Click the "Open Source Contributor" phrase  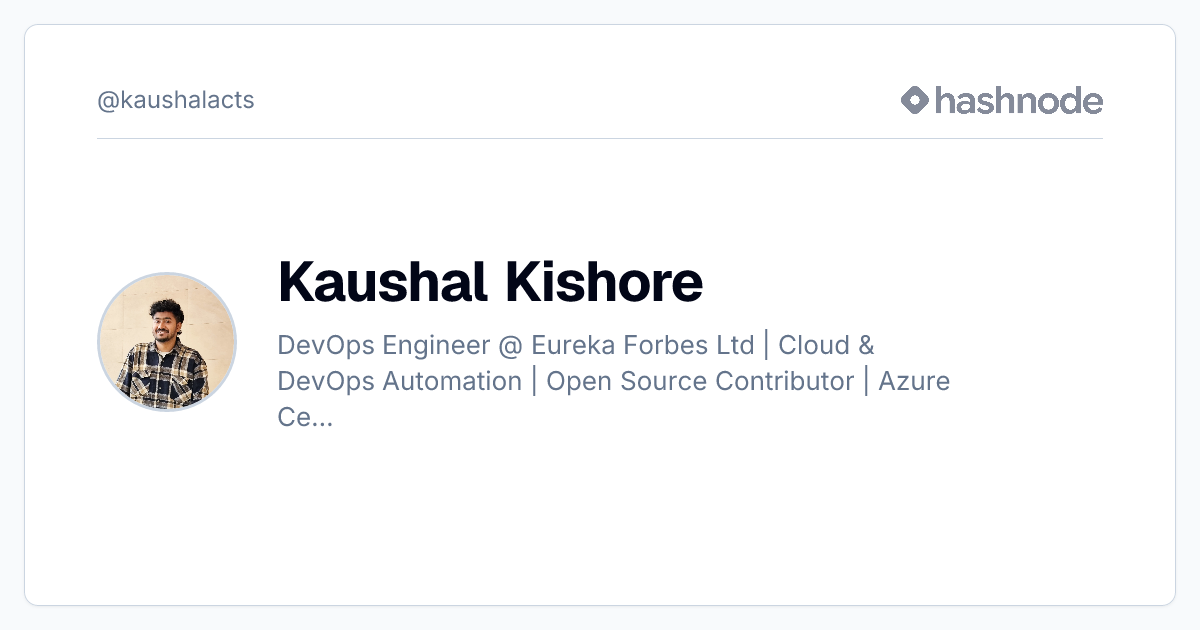(700, 381)
